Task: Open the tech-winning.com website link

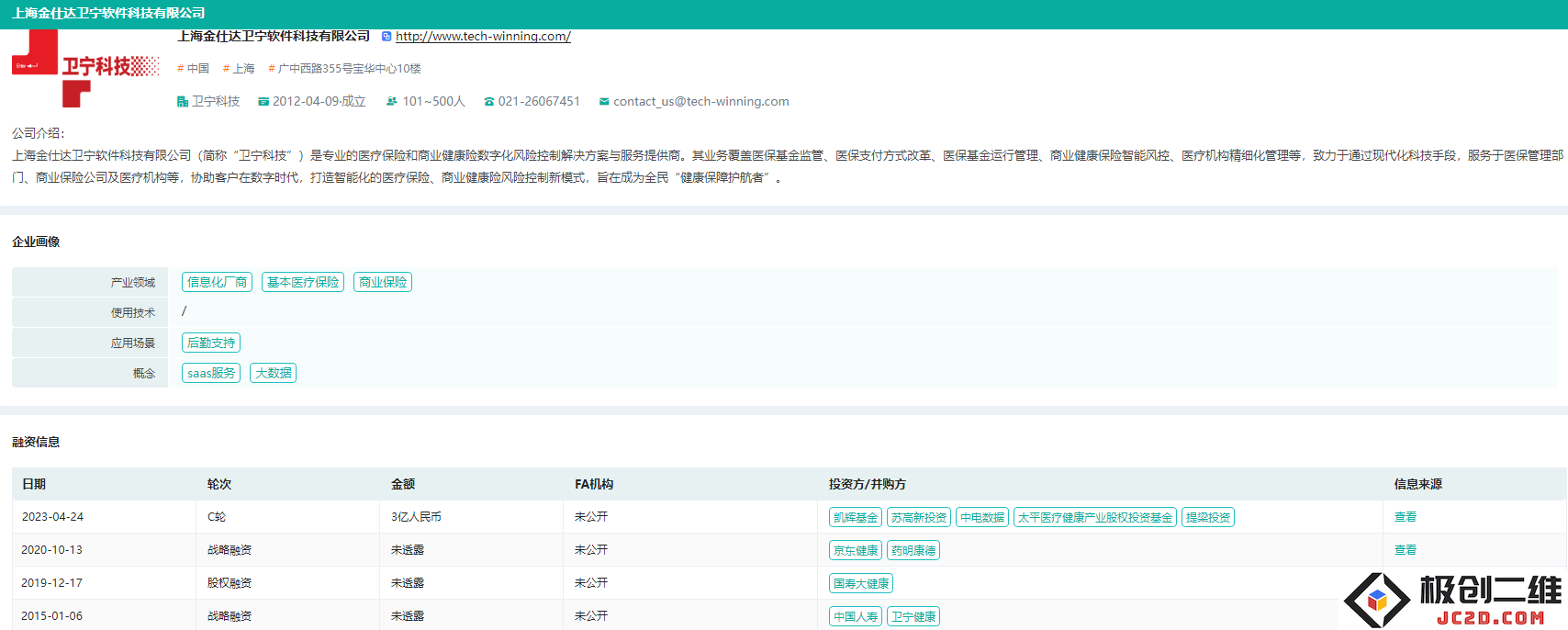Action: point(483,37)
